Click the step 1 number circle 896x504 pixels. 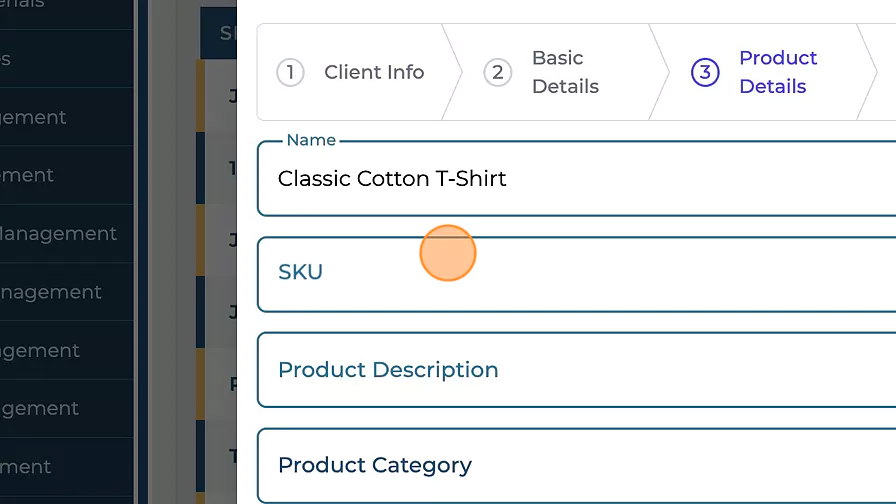(x=290, y=72)
